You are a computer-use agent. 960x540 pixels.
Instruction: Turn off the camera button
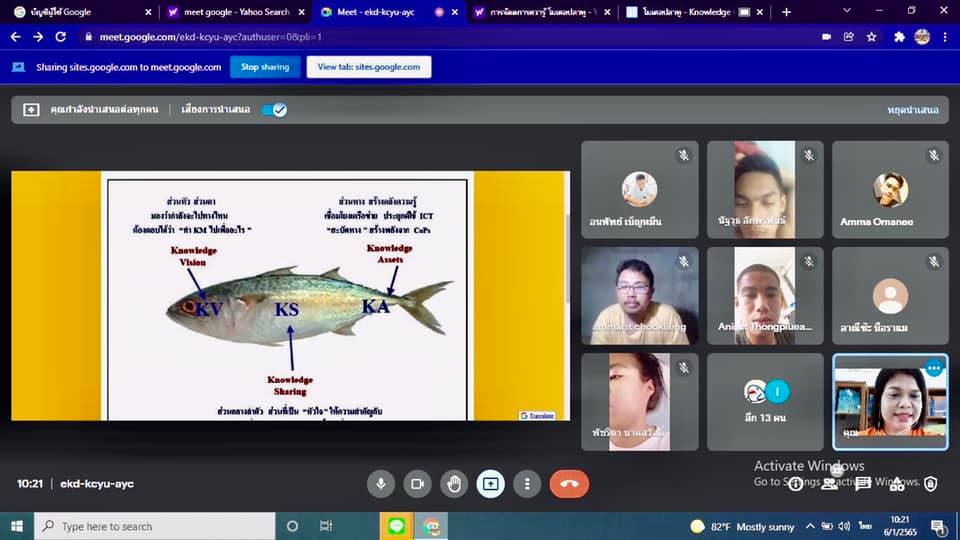click(x=417, y=484)
